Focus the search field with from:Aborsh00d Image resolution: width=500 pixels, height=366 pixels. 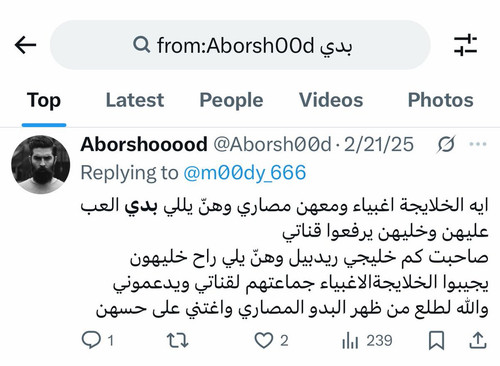pyautogui.click(x=240, y=45)
